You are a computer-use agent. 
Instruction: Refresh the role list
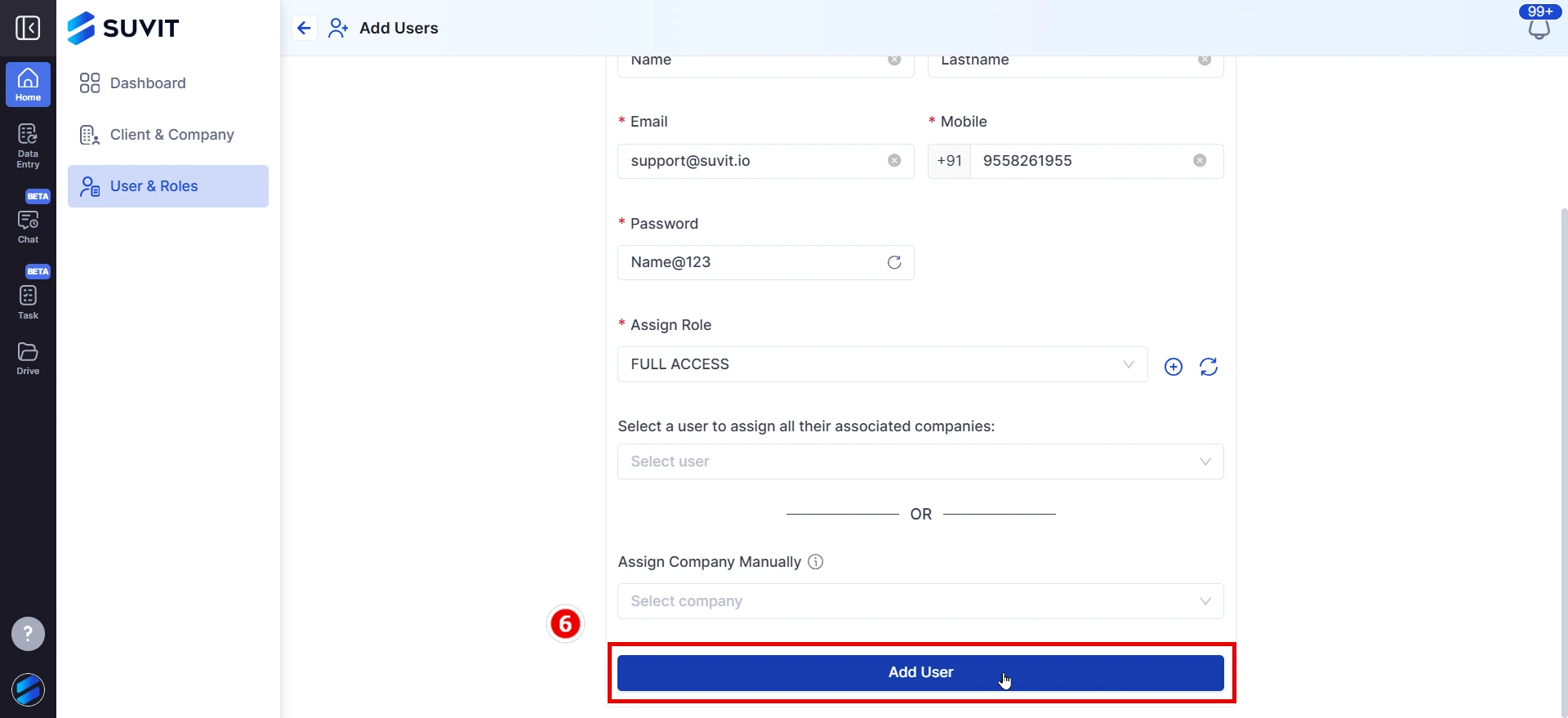click(1209, 367)
